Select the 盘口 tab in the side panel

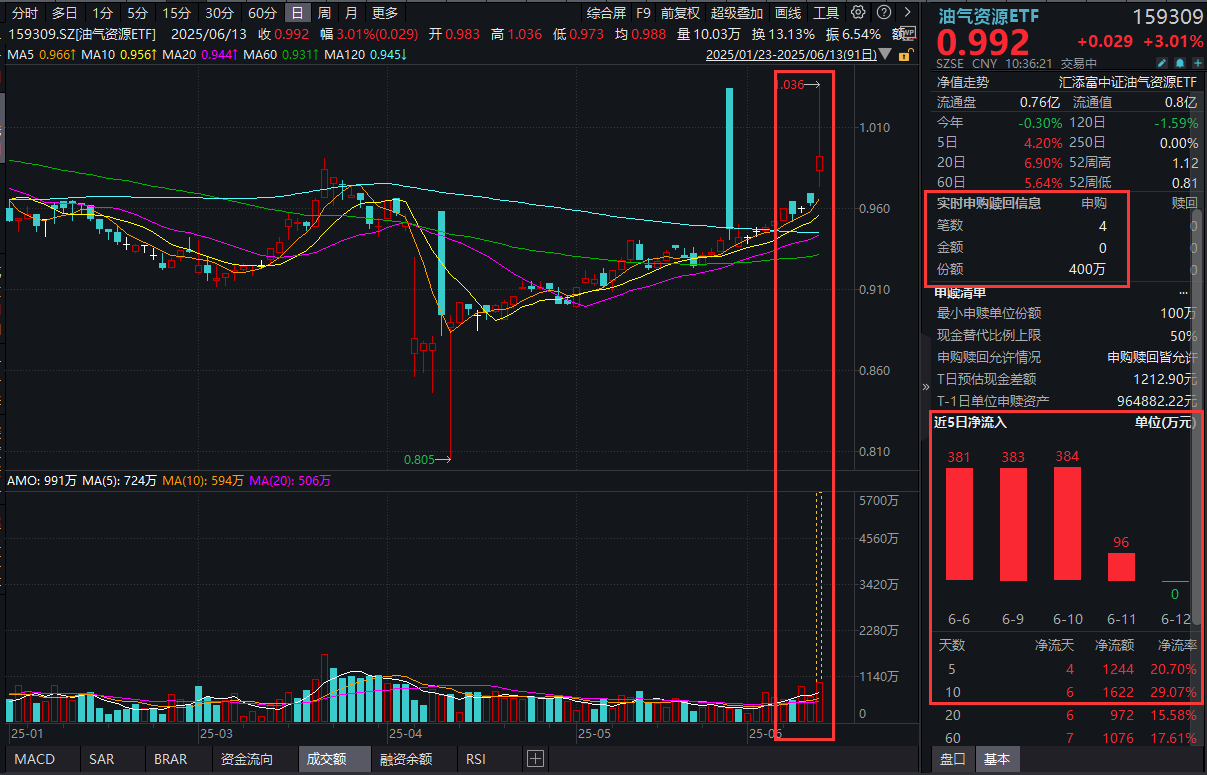953,760
